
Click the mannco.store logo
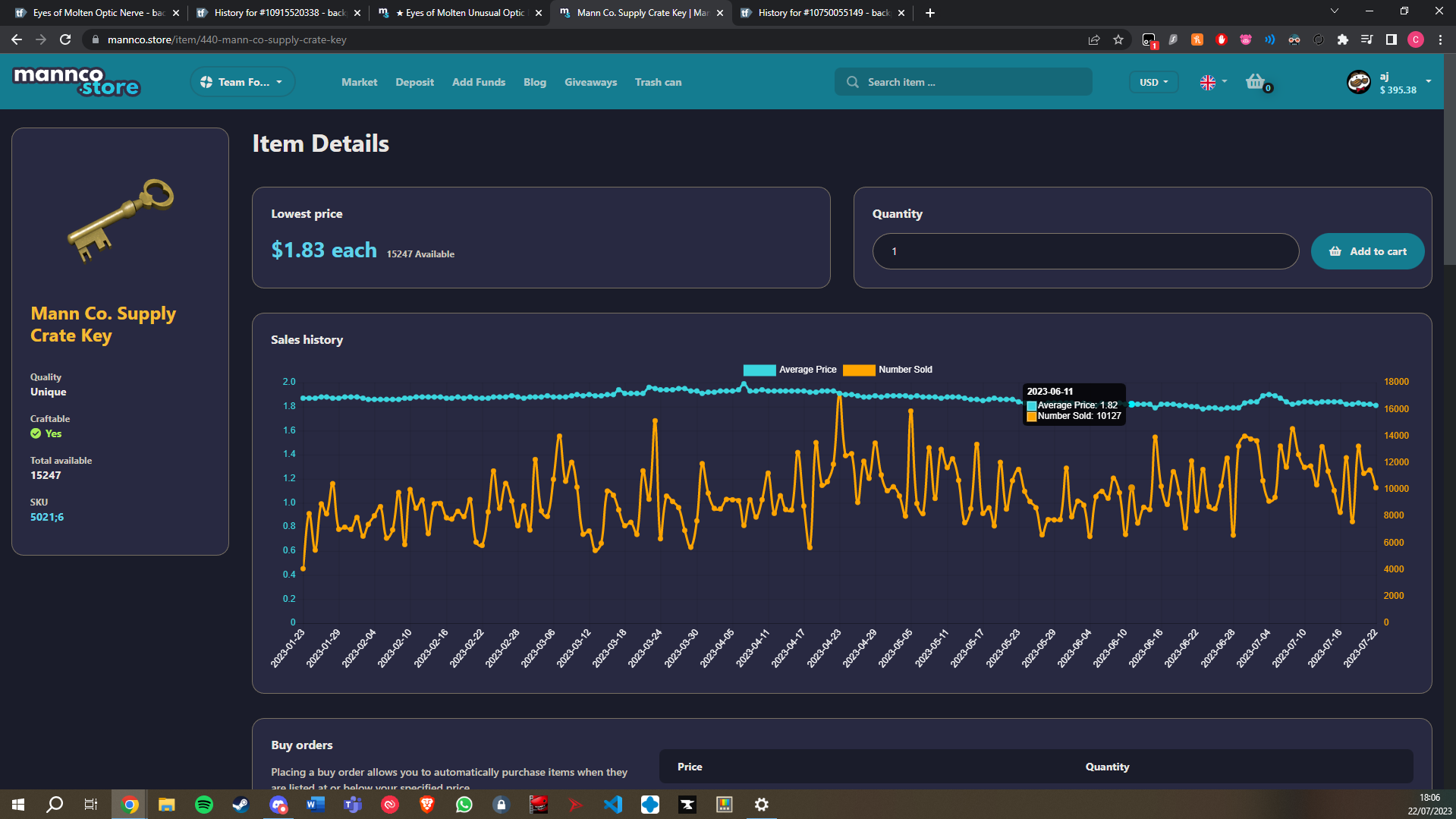pos(77,81)
